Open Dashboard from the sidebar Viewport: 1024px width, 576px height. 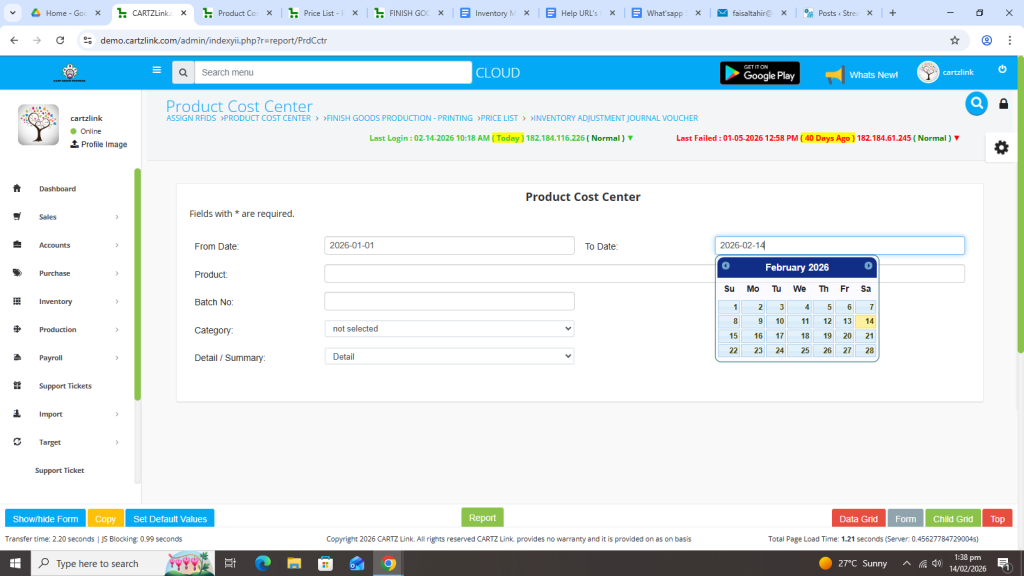coord(57,189)
